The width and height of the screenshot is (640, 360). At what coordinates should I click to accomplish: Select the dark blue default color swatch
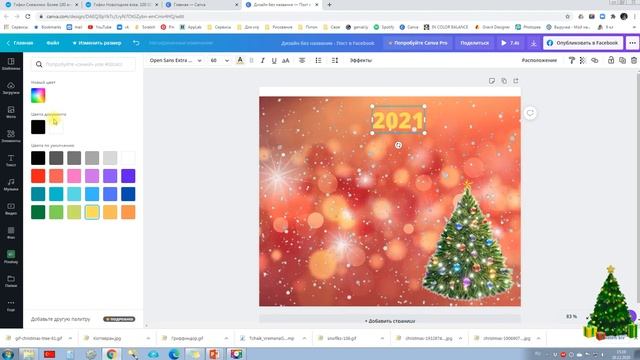click(x=128, y=194)
